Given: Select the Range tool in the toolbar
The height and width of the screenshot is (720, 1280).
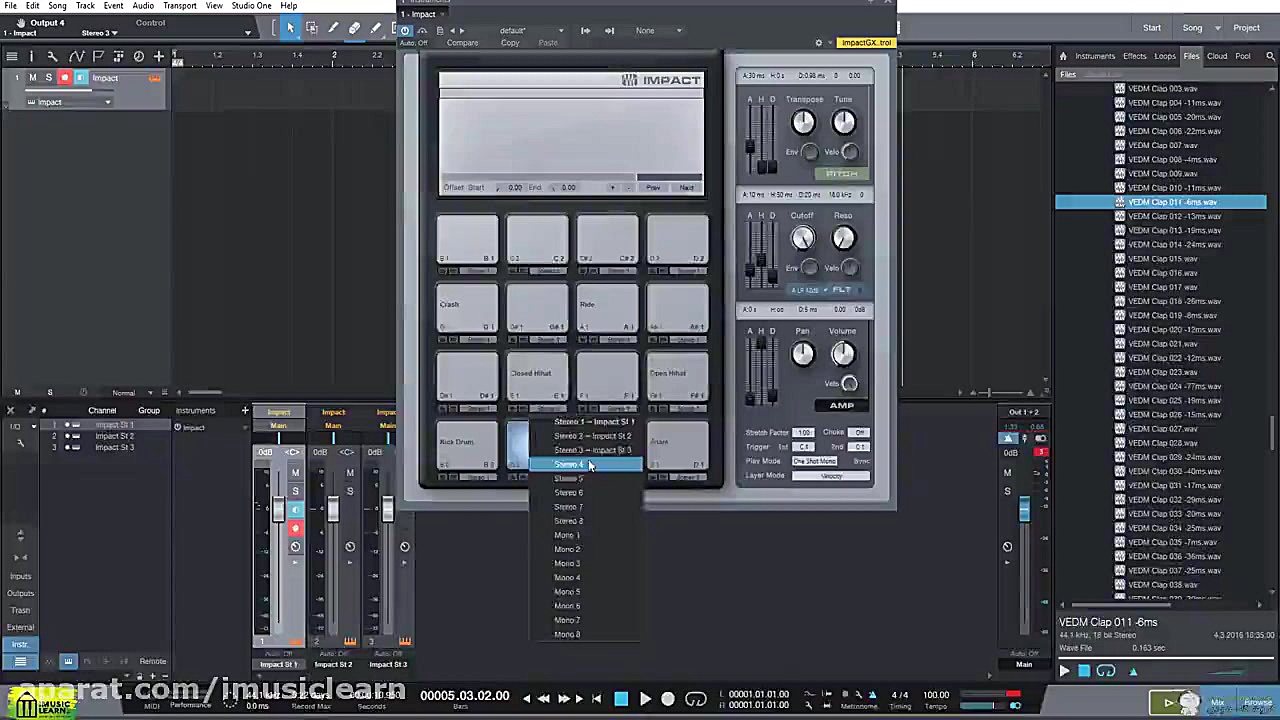Looking at the screenshot, I should click(x=312, y=28).
